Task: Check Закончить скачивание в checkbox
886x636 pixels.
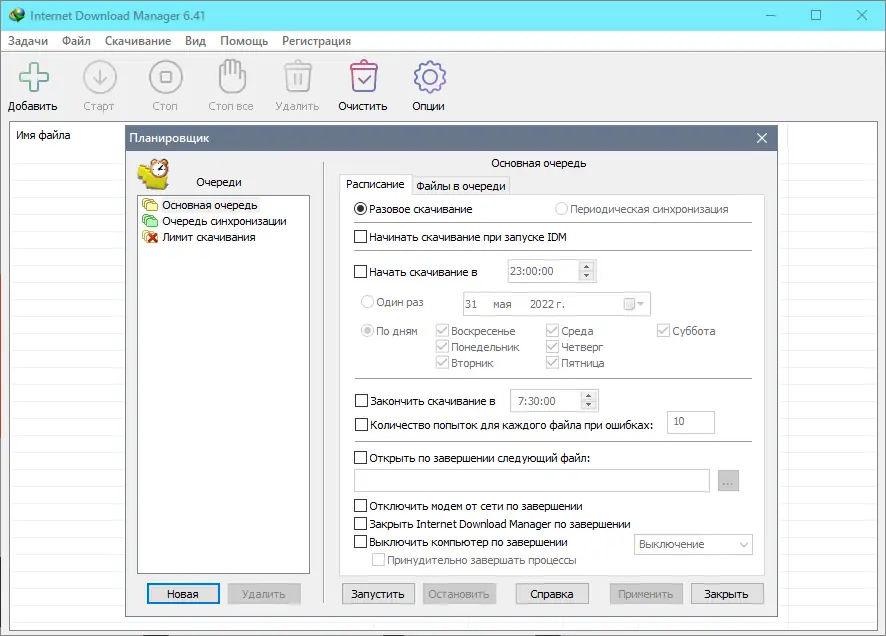Action: click(x=361, y=401)
